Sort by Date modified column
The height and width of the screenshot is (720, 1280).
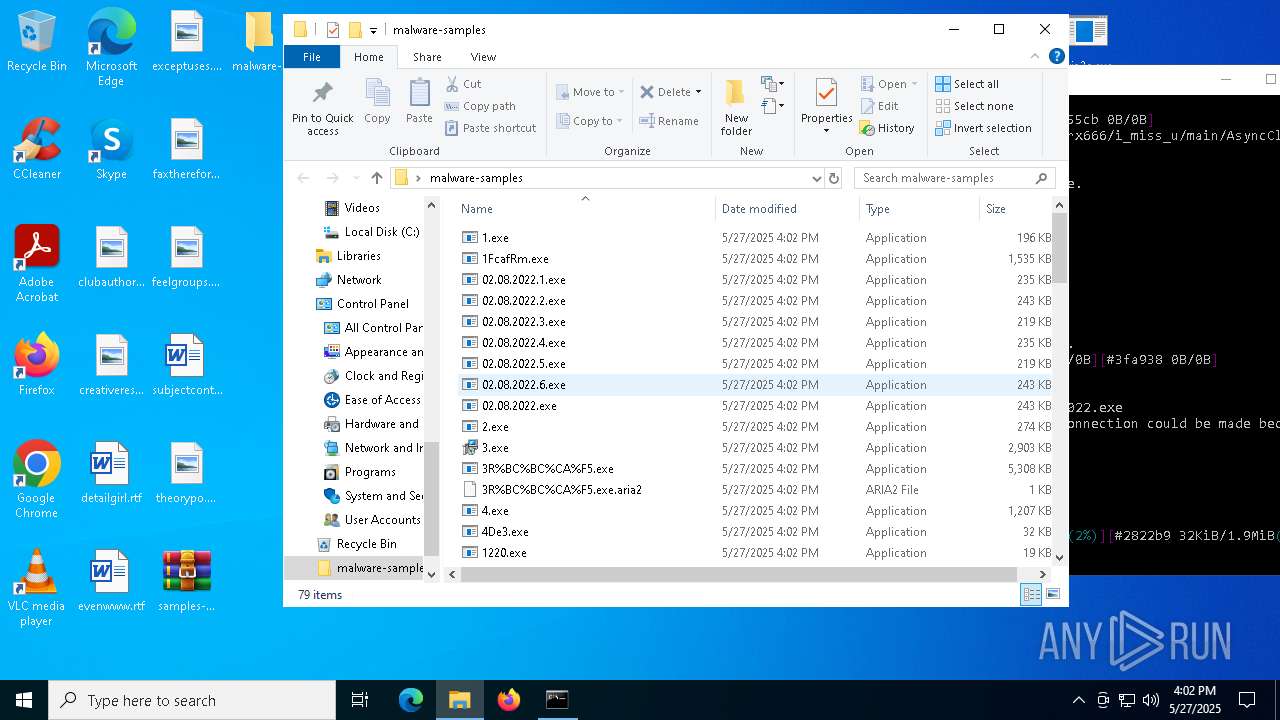pyautogui.click(x=787, y=209)
